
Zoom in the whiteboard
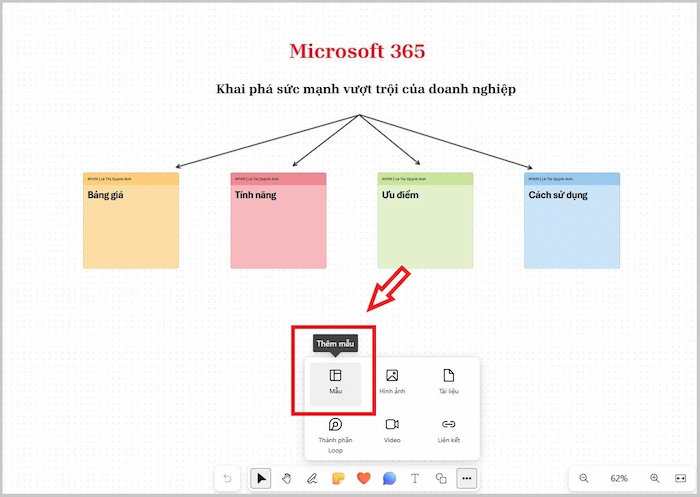(x=654, y=478)
